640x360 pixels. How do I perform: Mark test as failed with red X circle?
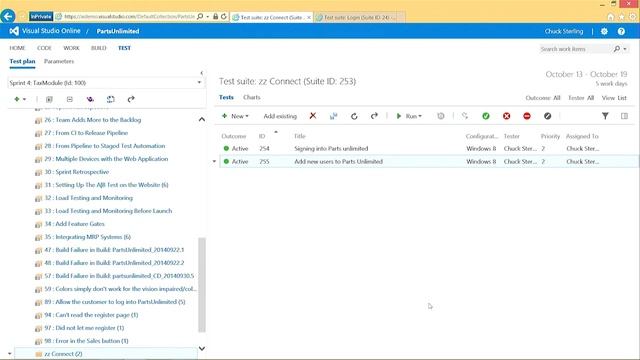507,116
